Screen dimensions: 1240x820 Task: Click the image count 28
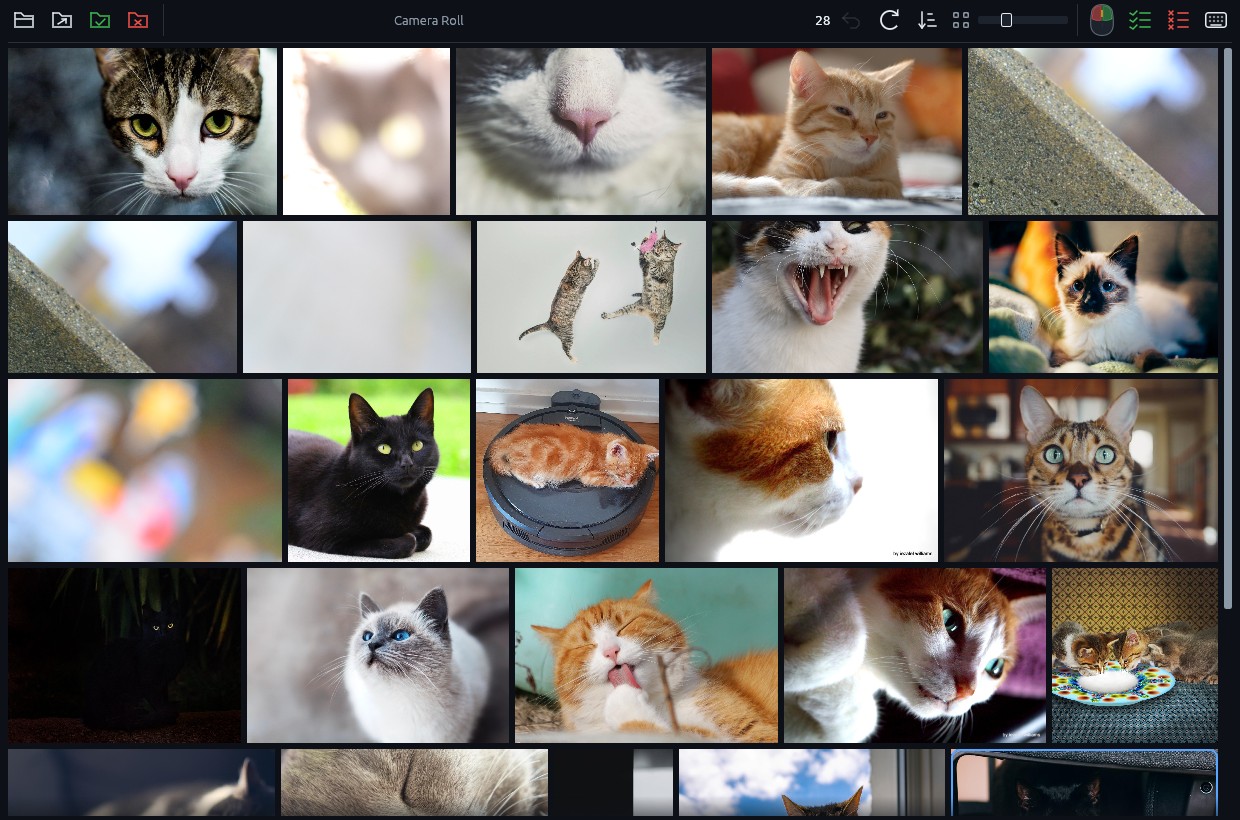[x=822, y=20]
